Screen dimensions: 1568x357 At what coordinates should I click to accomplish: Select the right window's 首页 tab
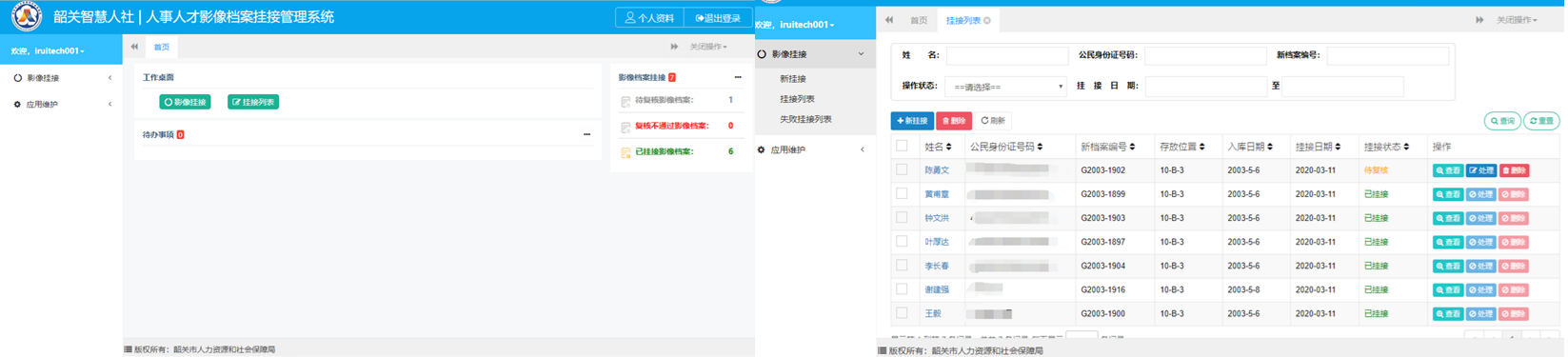pos(919,20)
